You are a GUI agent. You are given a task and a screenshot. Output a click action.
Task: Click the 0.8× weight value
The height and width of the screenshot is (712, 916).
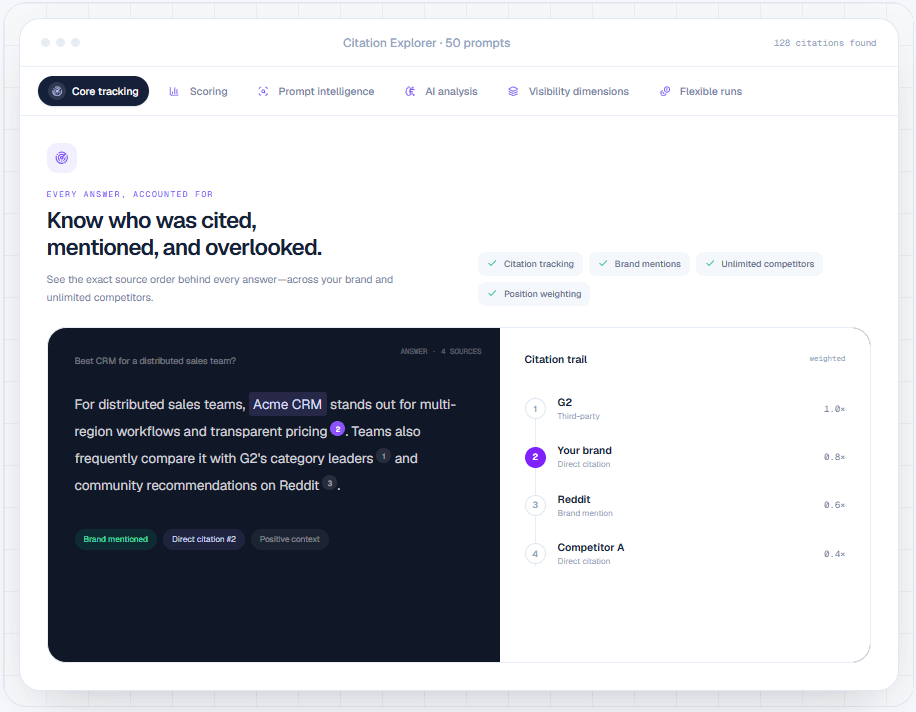834,457
